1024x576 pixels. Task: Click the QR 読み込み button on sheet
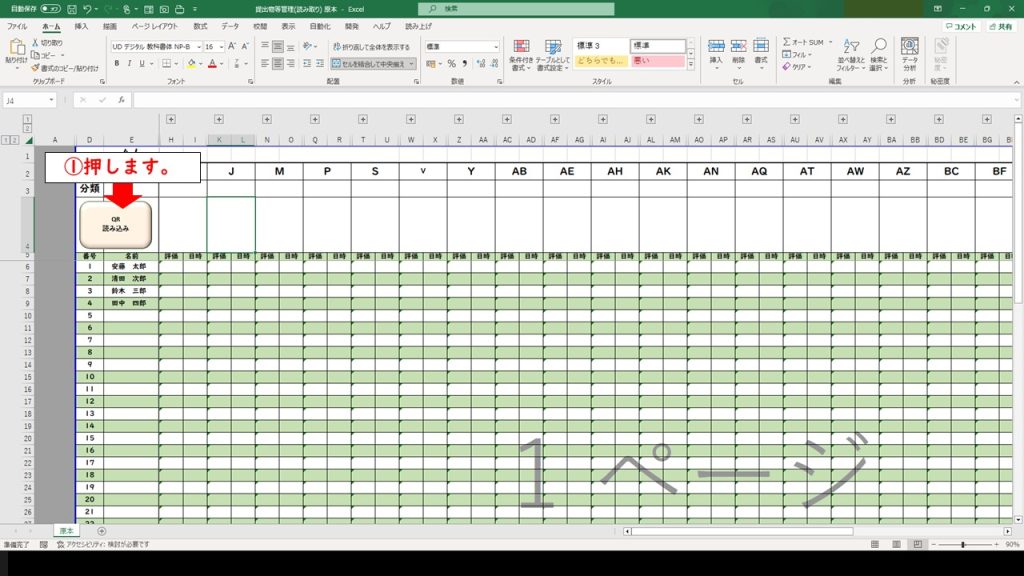point(116,224)
